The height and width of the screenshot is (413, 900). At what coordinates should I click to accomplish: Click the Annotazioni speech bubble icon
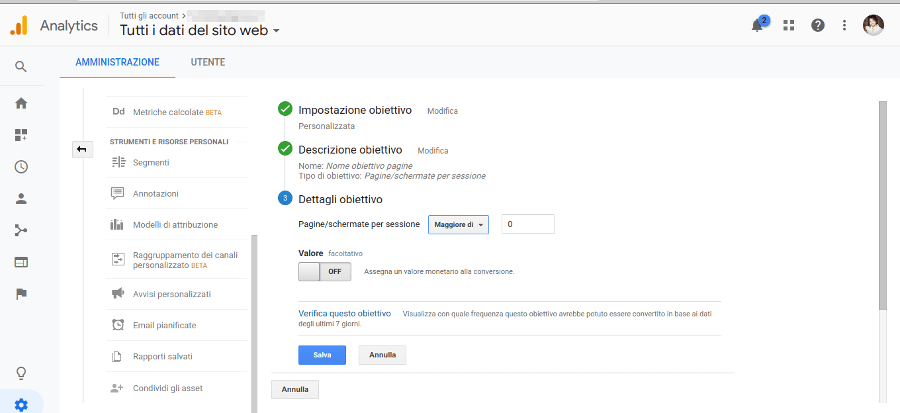click(118, 193)
